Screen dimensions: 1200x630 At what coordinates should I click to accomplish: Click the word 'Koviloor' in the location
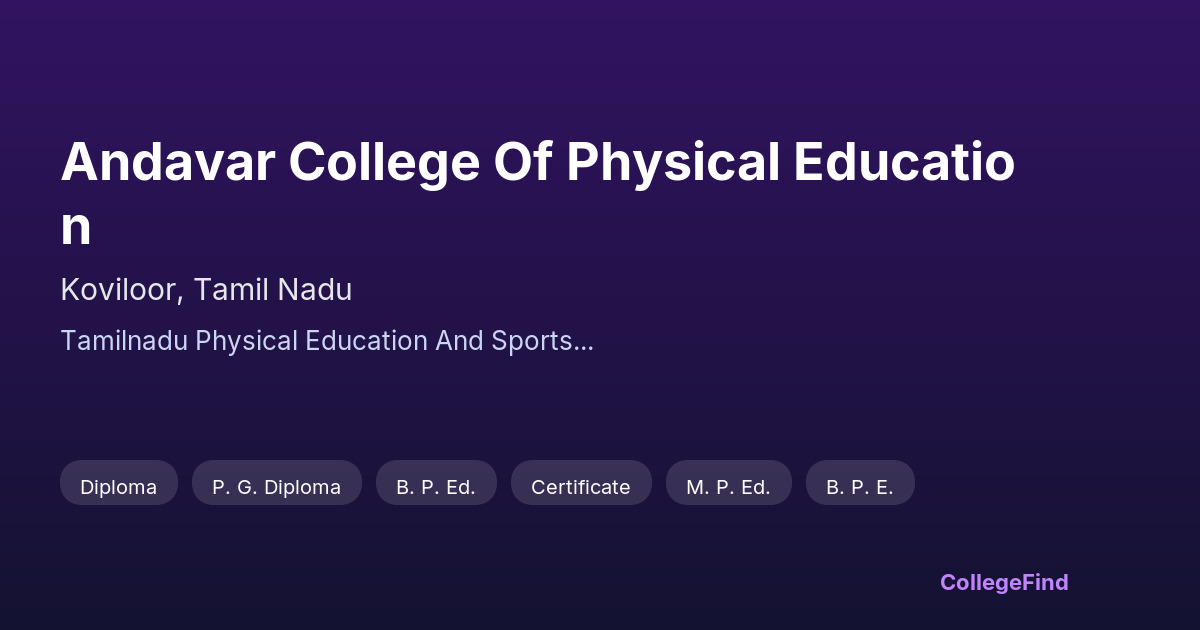click(118, 290)
